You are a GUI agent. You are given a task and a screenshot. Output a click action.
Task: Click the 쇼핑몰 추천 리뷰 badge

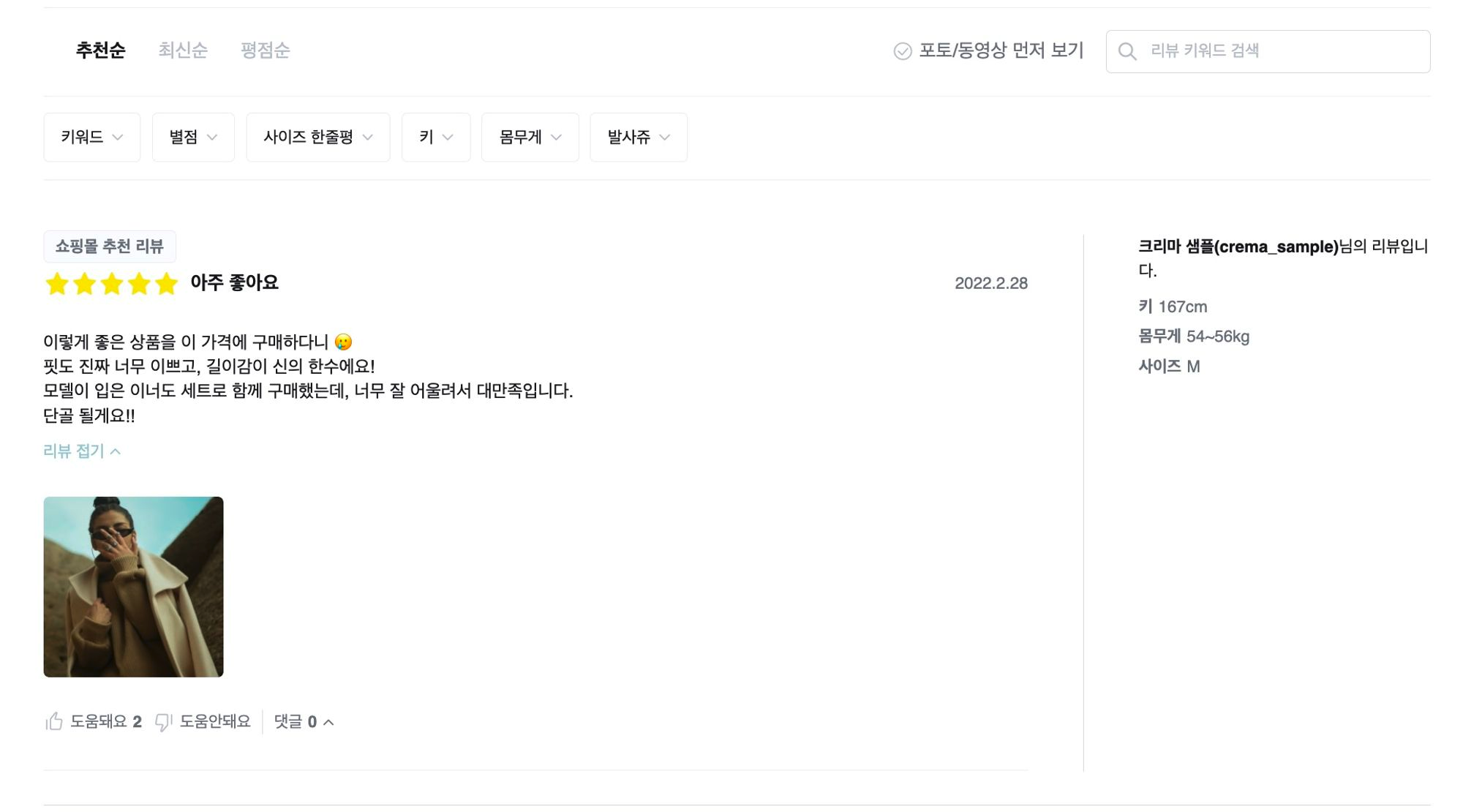click(110, 247)
